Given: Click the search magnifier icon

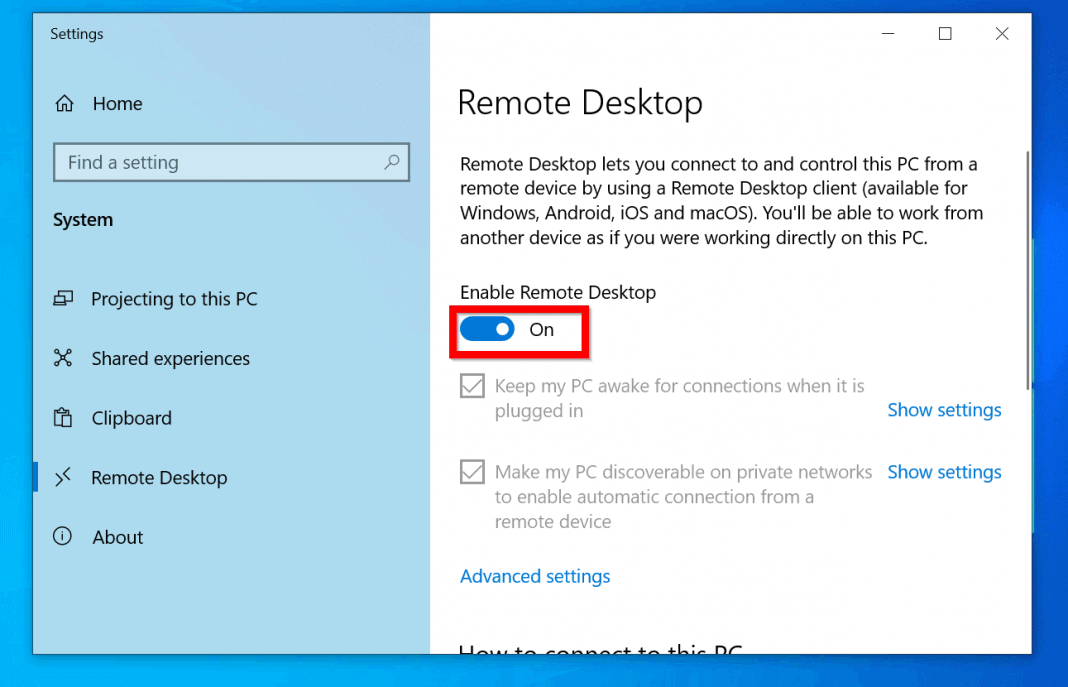Looking at the screenshot, I should tap(392, 162).
